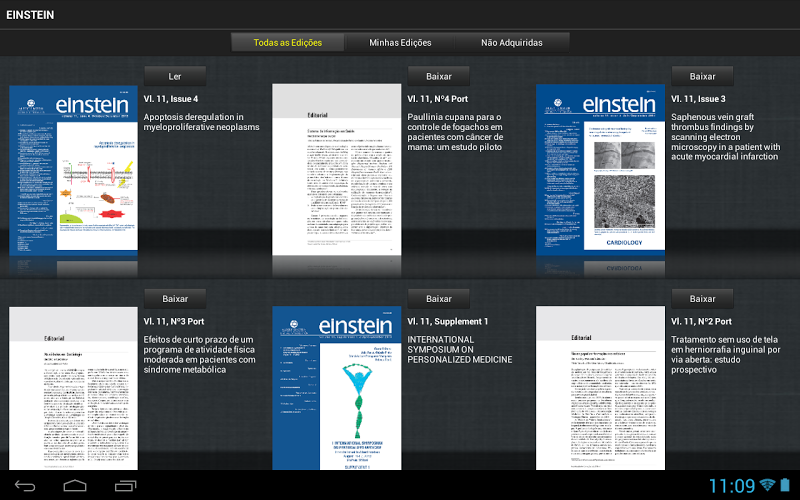Tap 'Tratamento sem uso de tela' description
The width and height of the screenshot is (800, 500).
point(726,355)
